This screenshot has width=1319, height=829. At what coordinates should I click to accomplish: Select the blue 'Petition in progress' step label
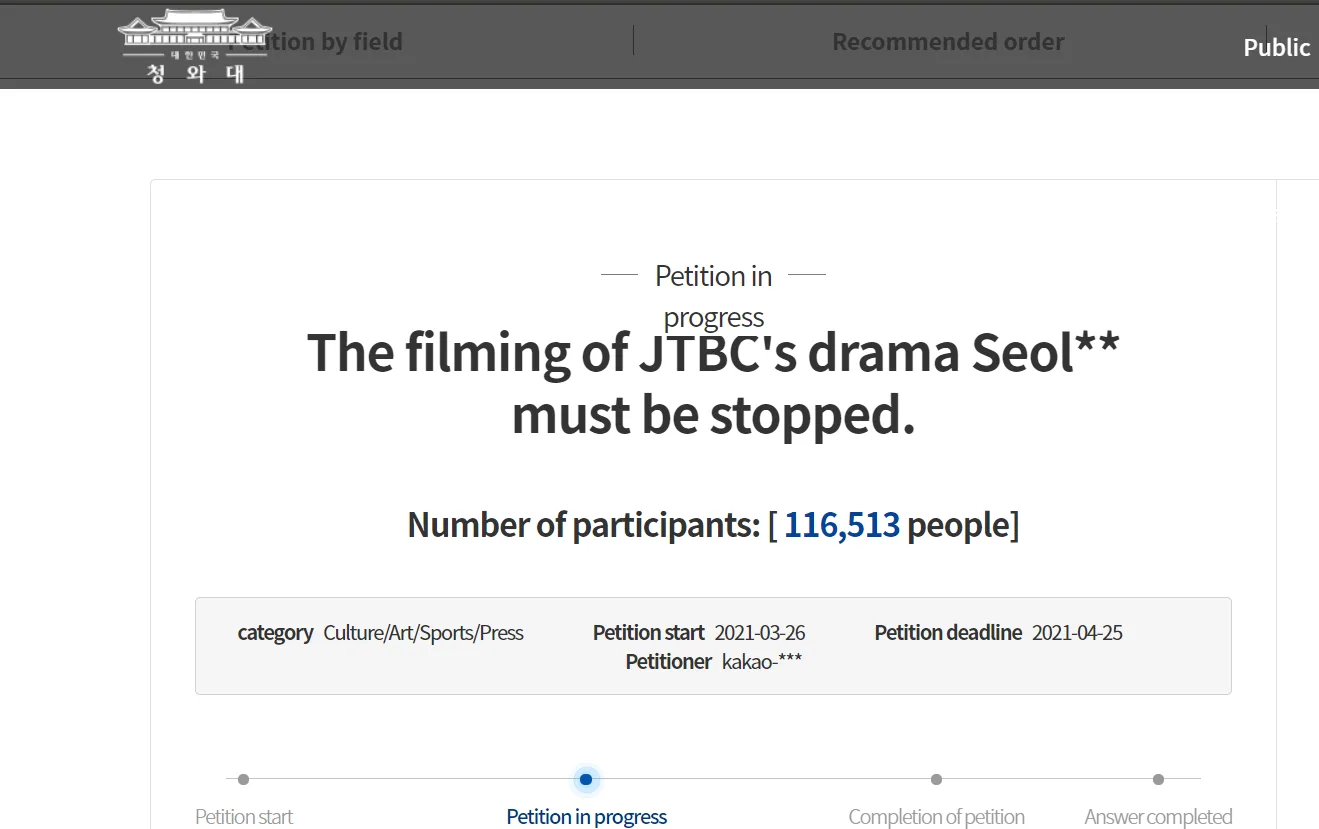(586, 816)
